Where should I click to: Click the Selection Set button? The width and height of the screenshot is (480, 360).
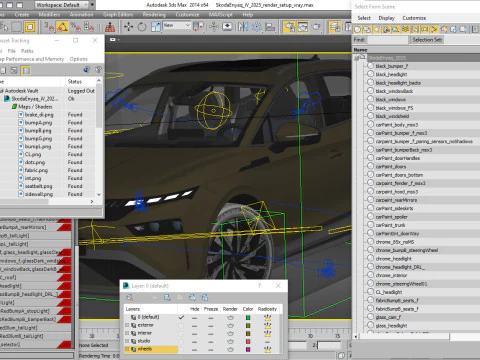click(x=427, y=40)
